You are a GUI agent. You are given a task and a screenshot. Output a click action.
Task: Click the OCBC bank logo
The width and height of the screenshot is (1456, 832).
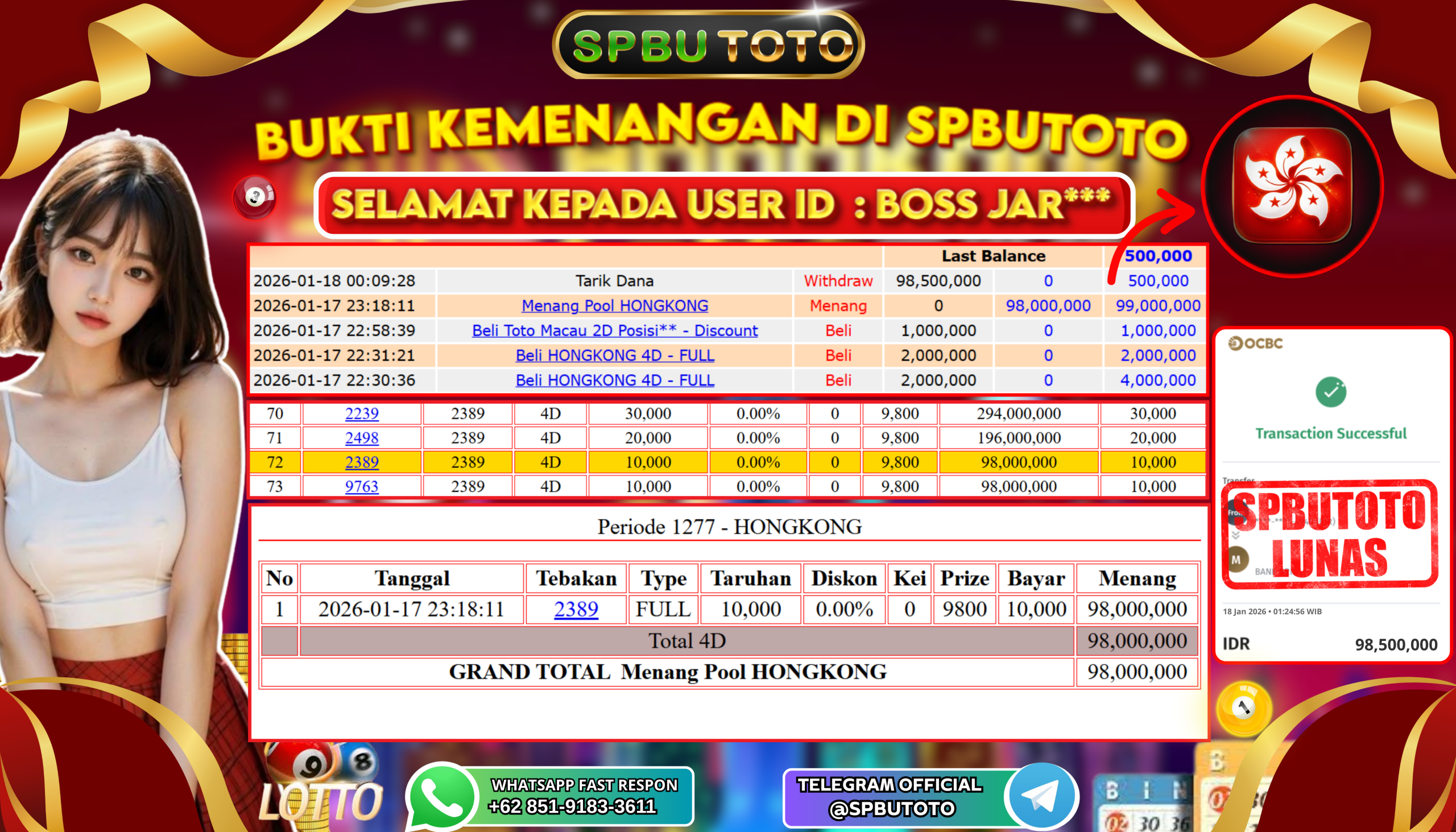1255,343
